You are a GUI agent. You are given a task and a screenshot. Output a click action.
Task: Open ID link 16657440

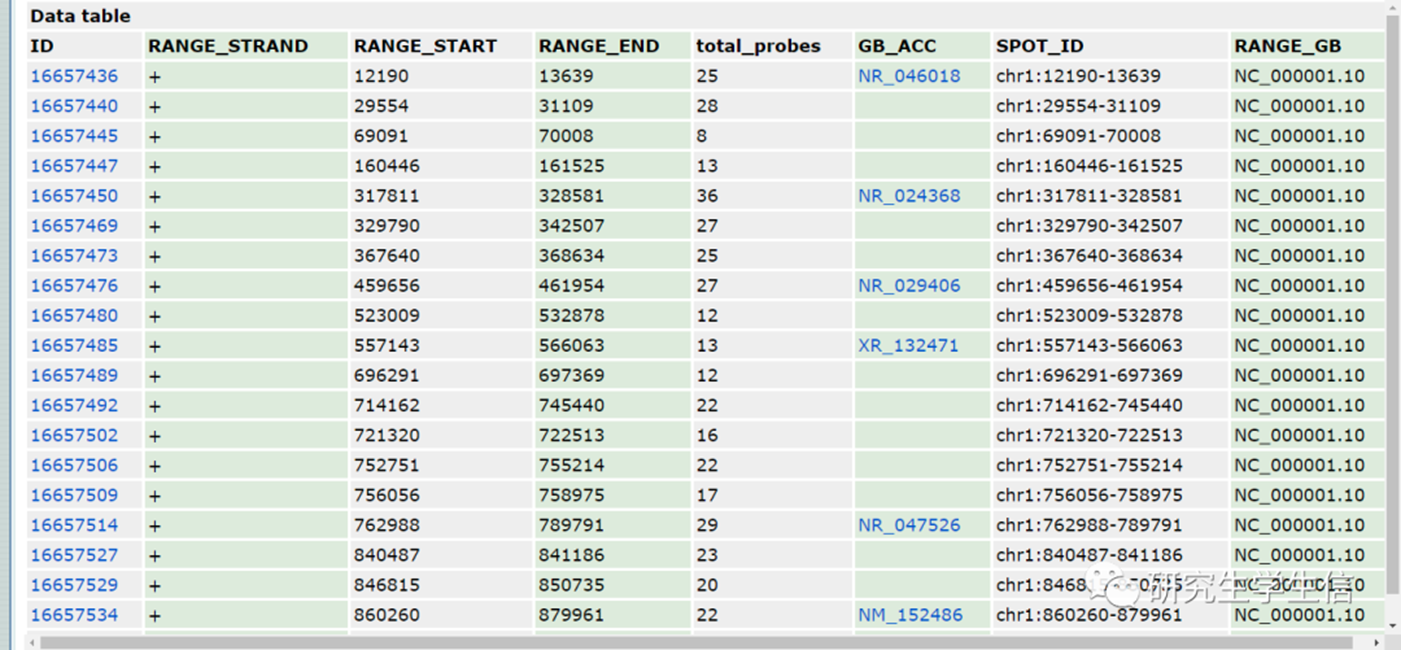74,106
